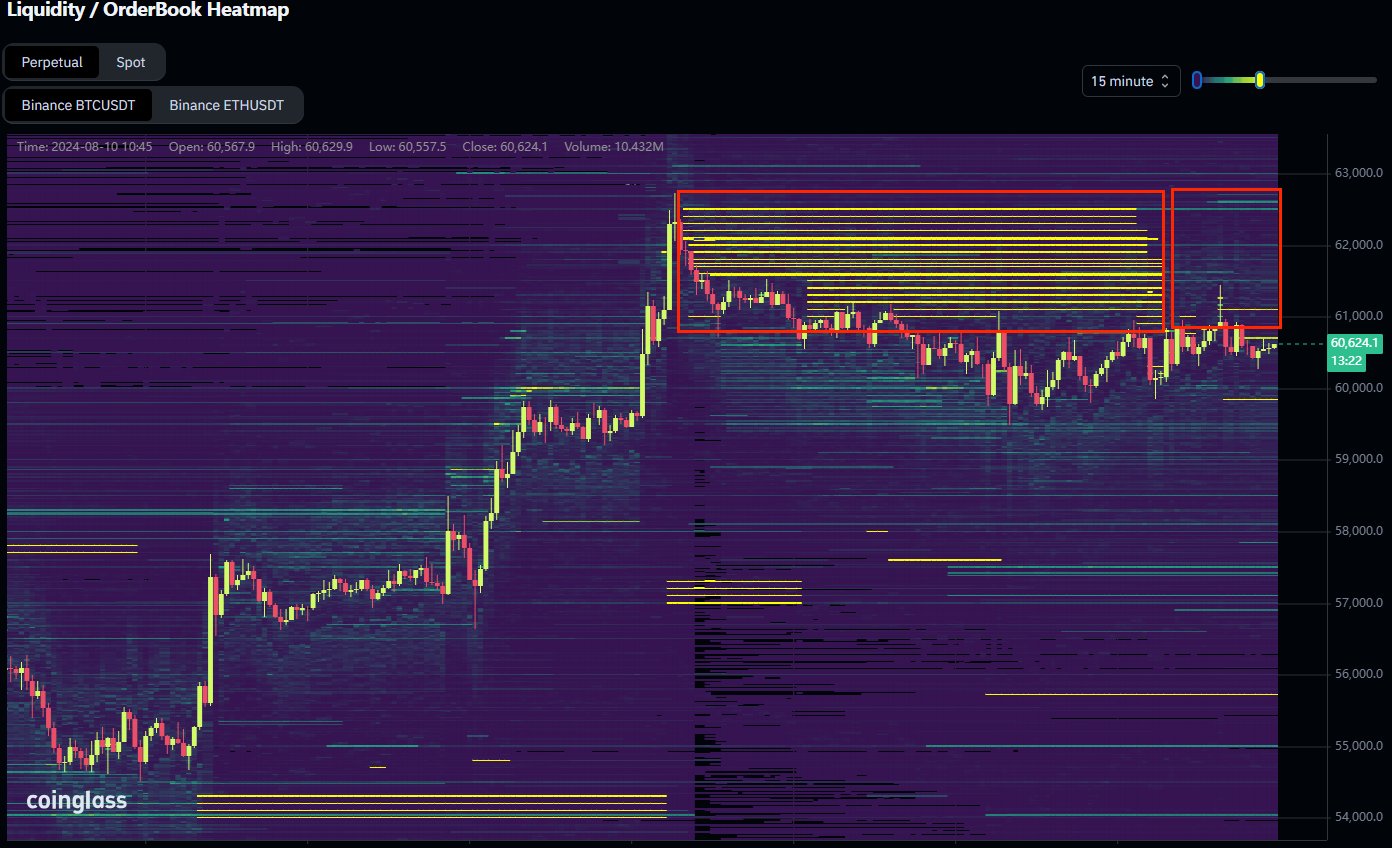Screen dimensions: 1392x848
Task: Click the yellow right handle of heatmap slider
Action: click(x=1260, y=80)
